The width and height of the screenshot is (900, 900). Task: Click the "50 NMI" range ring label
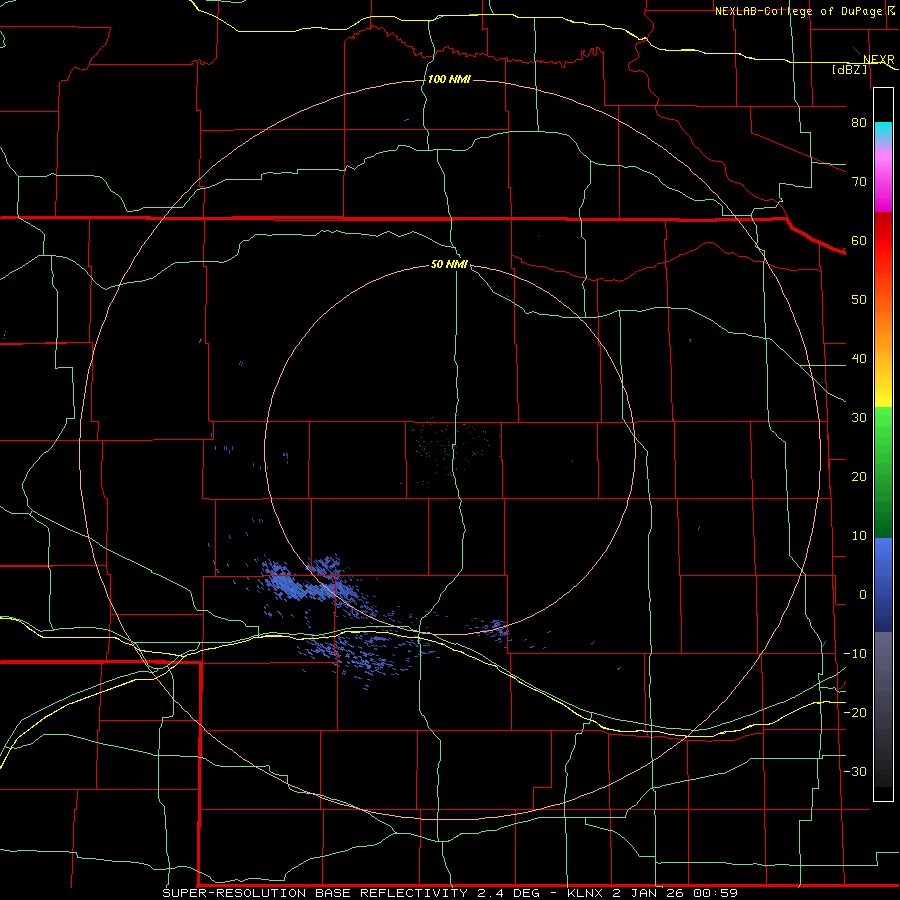449,264
